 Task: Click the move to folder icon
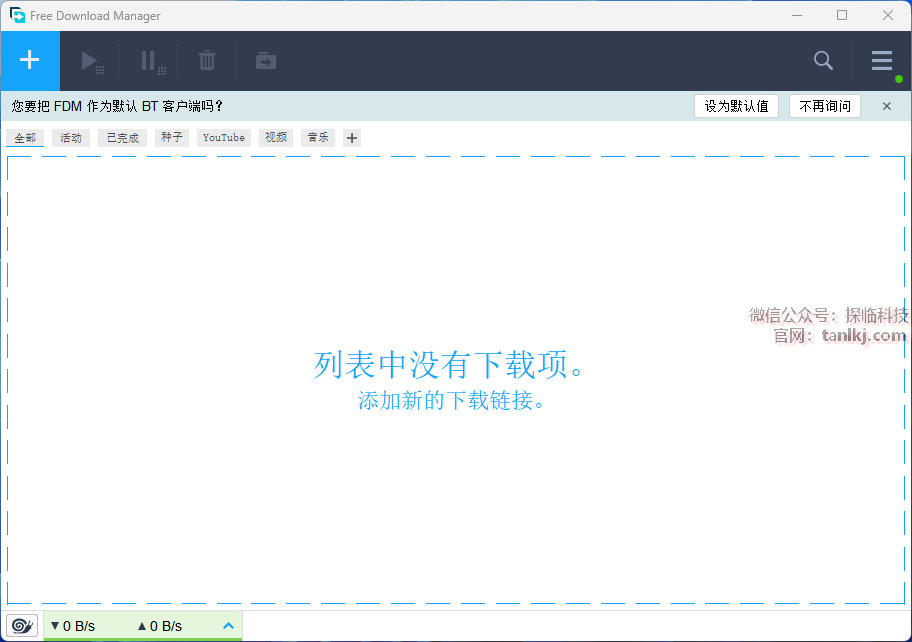coord(266,61)
